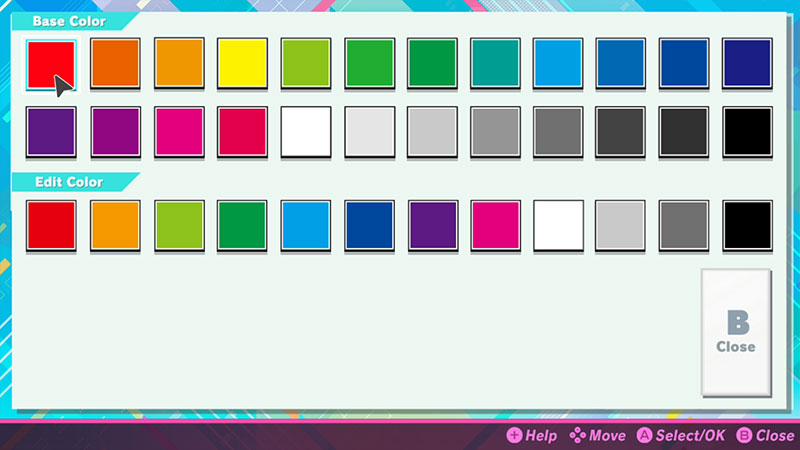Pick the royal blue Base Color swatch

[x=684, y=63]
